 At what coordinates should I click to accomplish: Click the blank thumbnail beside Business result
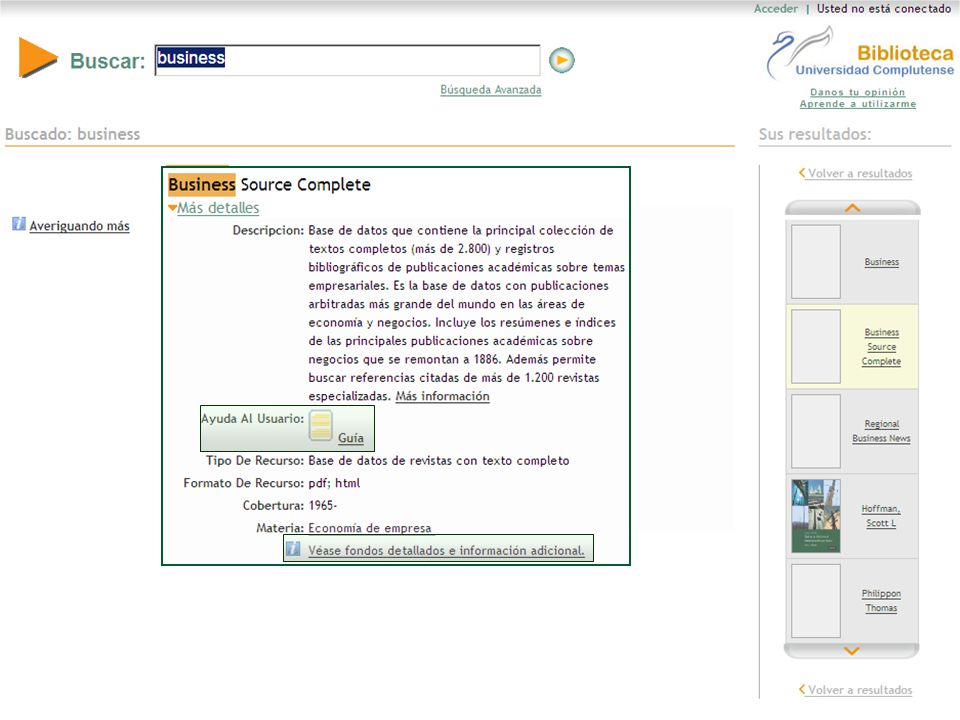click(x=816, y=261)
